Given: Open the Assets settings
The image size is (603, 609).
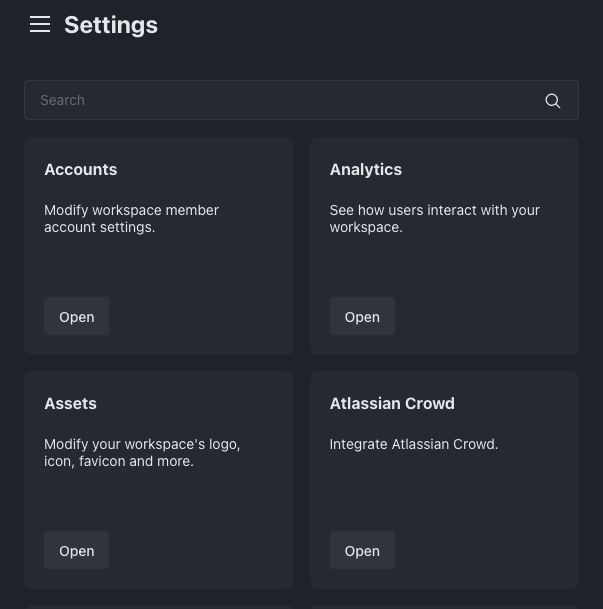Looking at the screenshot, I should pyautogui.click(x=76, y=551).
